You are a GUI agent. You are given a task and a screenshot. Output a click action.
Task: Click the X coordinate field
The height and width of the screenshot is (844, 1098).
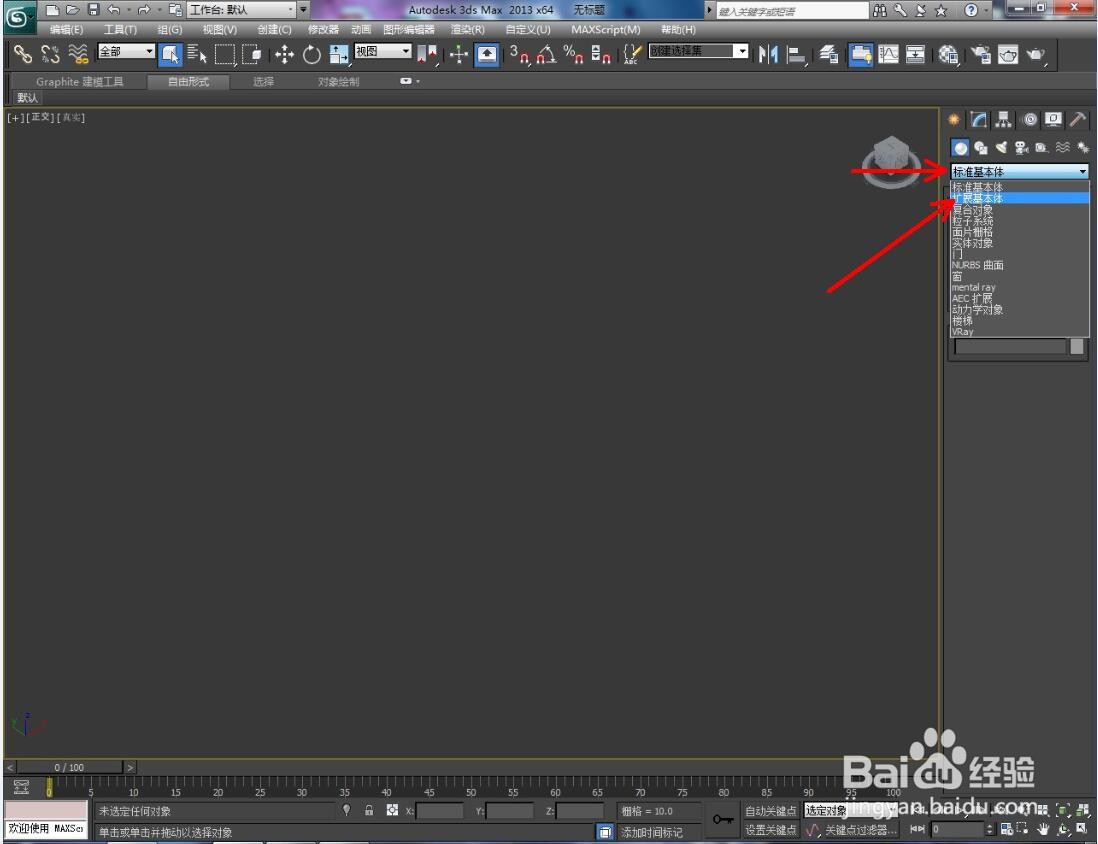coord(440,811)
